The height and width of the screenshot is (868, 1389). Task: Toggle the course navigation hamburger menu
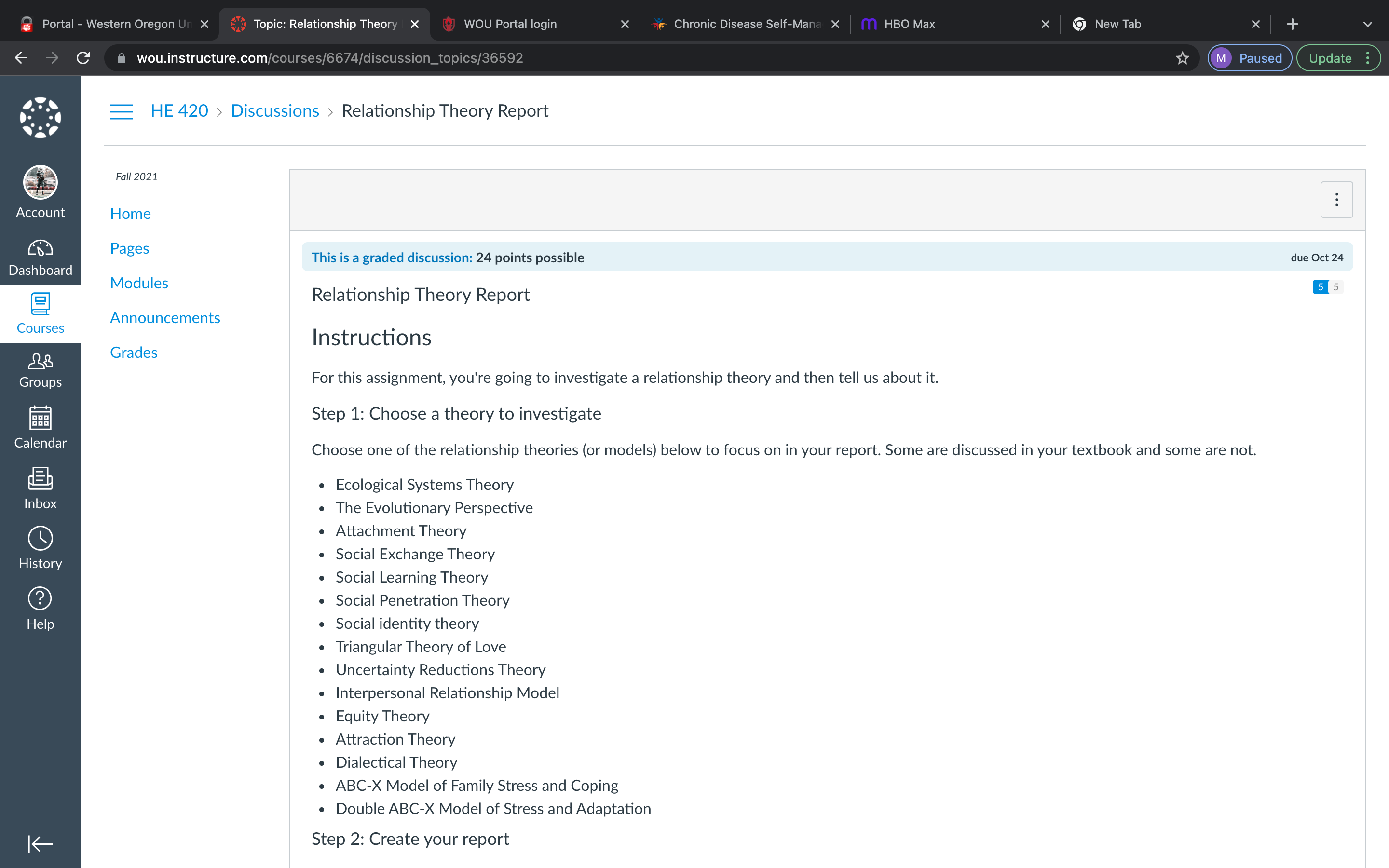tap(121, 111)
